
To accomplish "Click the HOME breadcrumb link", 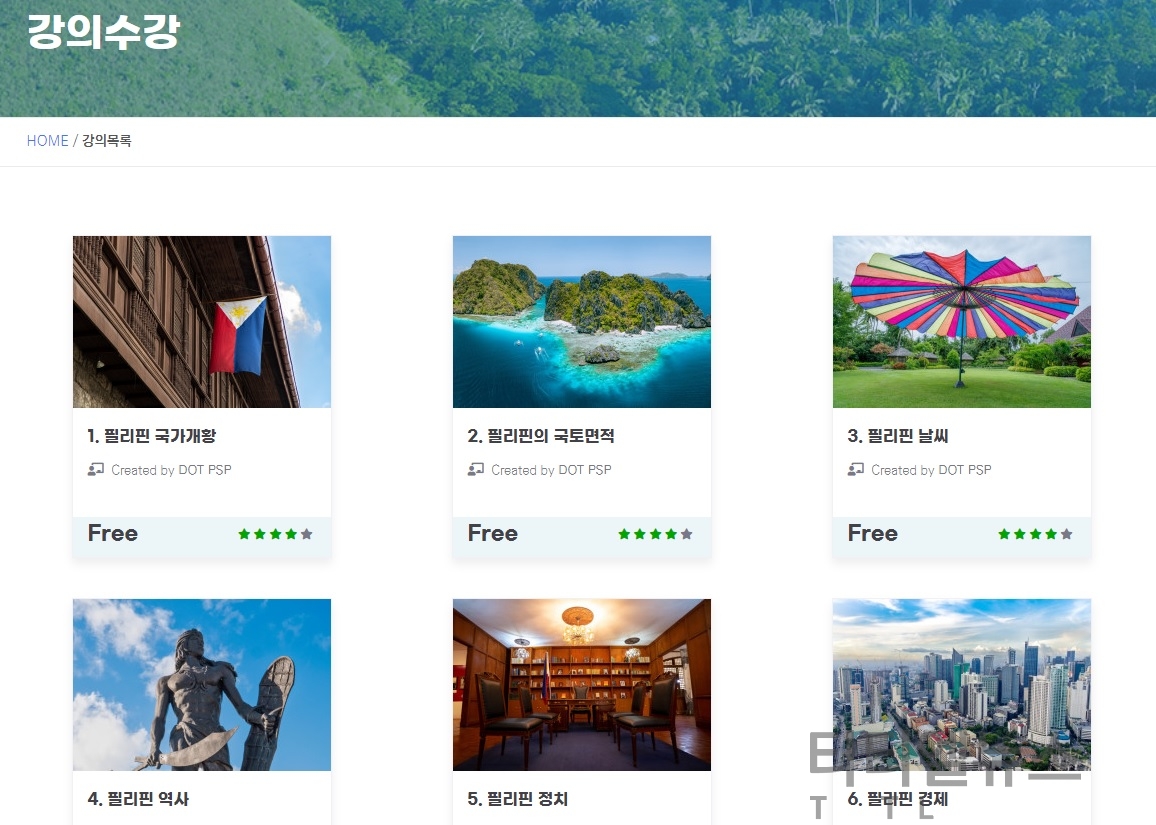I will [x=47, y=140].
